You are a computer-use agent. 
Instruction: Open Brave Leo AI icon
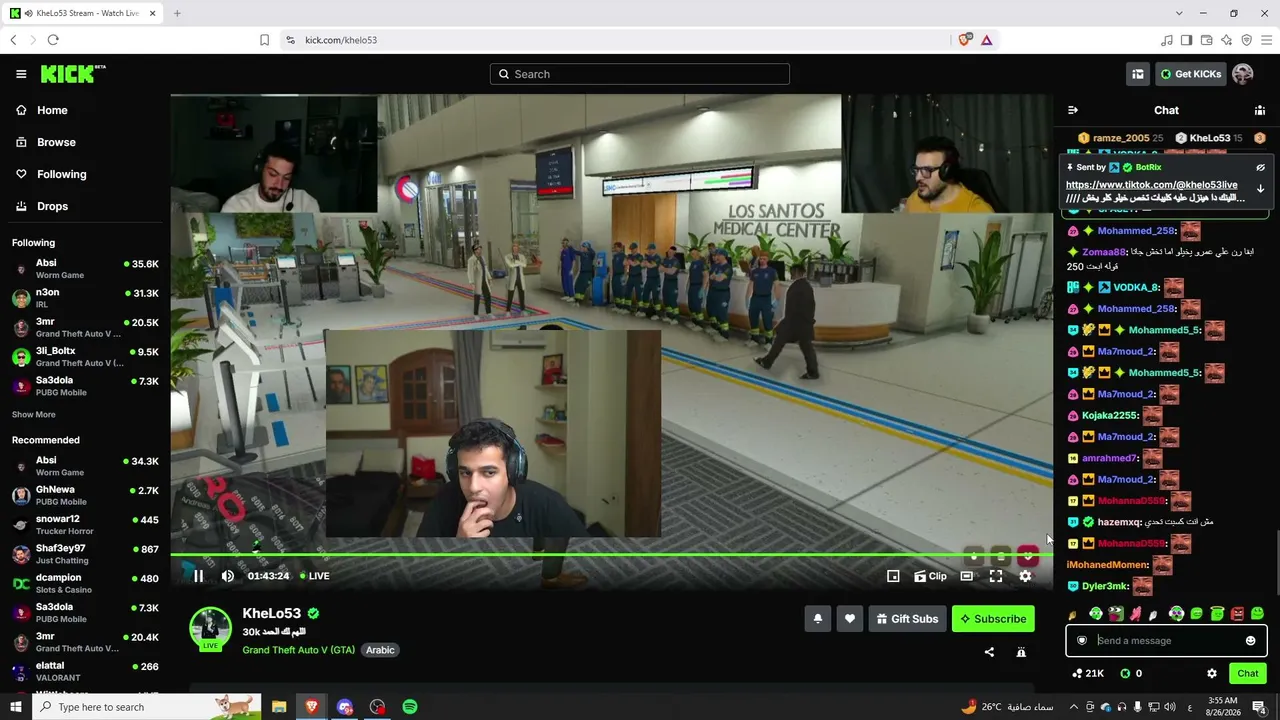1227,40
